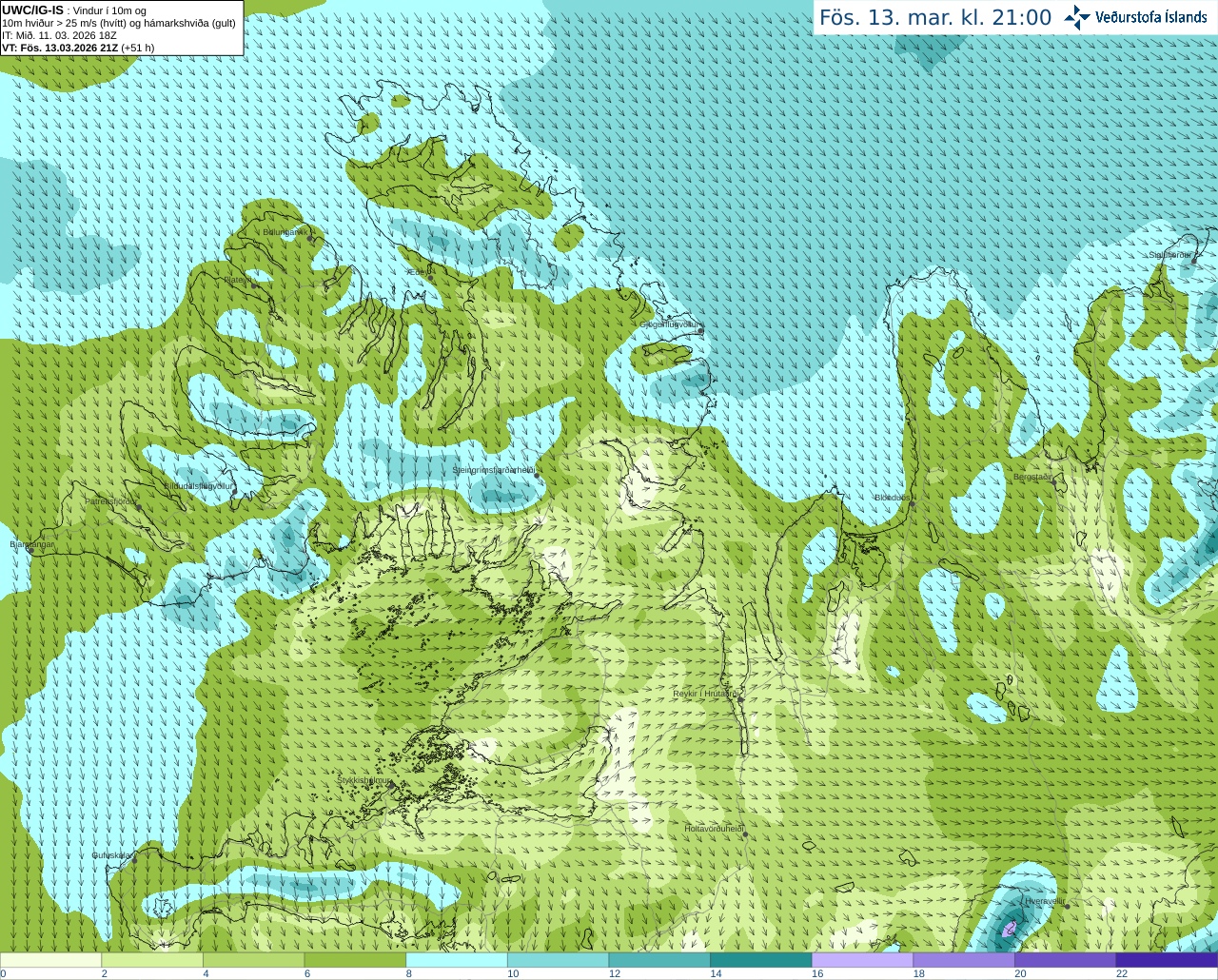Screen dimensions: 1218x980
Task: Click the 'VT: Fös. 13.03.2026 21Z (+51 h)' line
Action: click(78, 48)
